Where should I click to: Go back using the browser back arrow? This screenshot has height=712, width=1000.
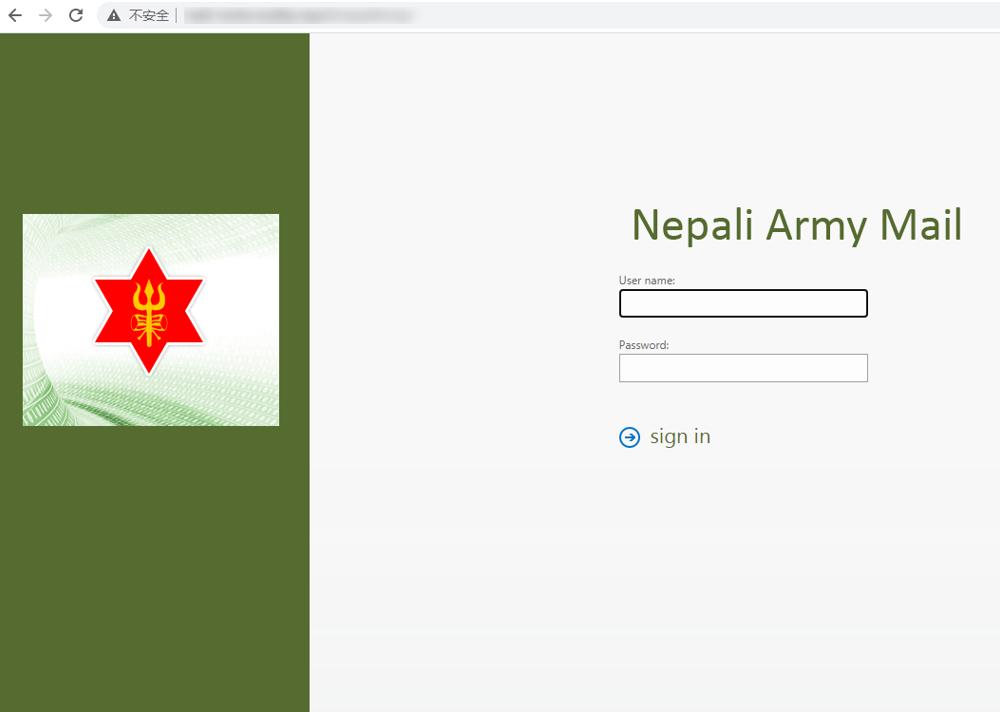(15, 15)
